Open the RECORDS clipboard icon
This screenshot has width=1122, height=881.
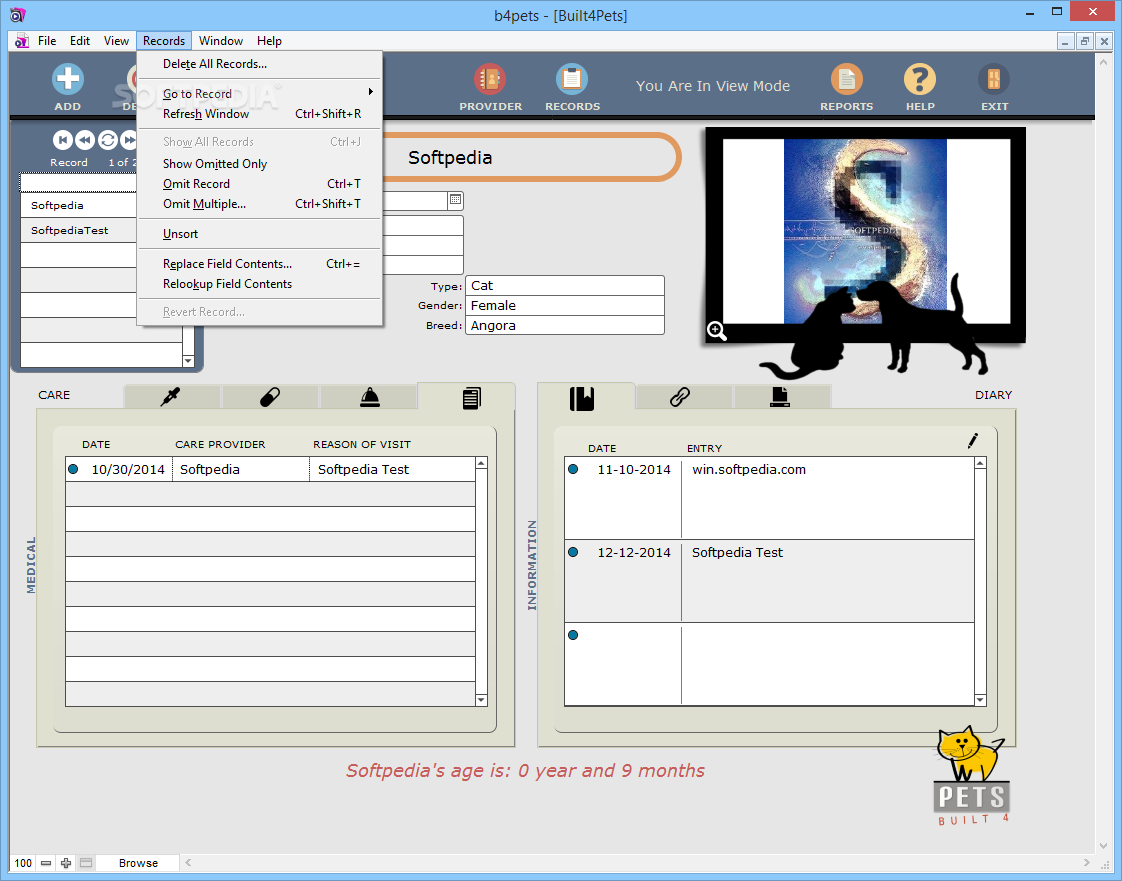[572, 79]
